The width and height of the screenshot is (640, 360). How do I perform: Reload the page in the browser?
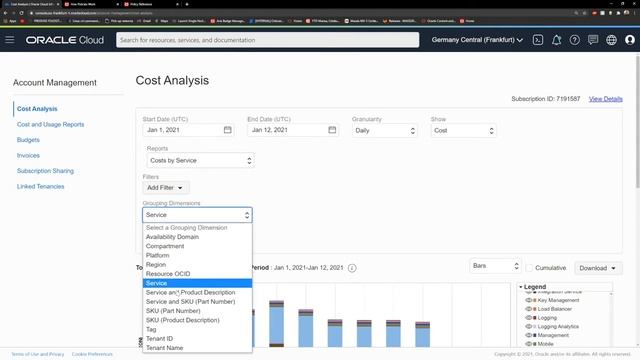(21, 13)
